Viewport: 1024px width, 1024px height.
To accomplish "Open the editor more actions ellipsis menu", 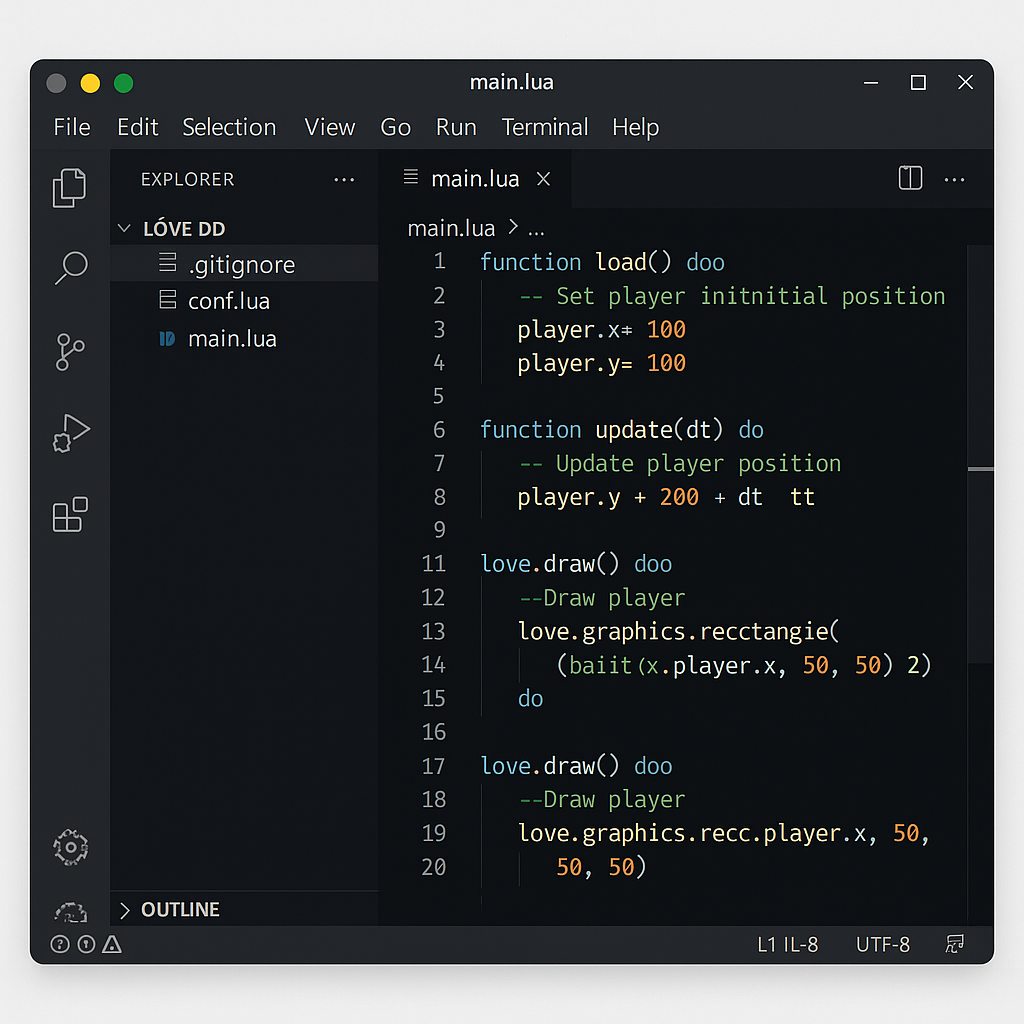I will (x=954, y=178).
